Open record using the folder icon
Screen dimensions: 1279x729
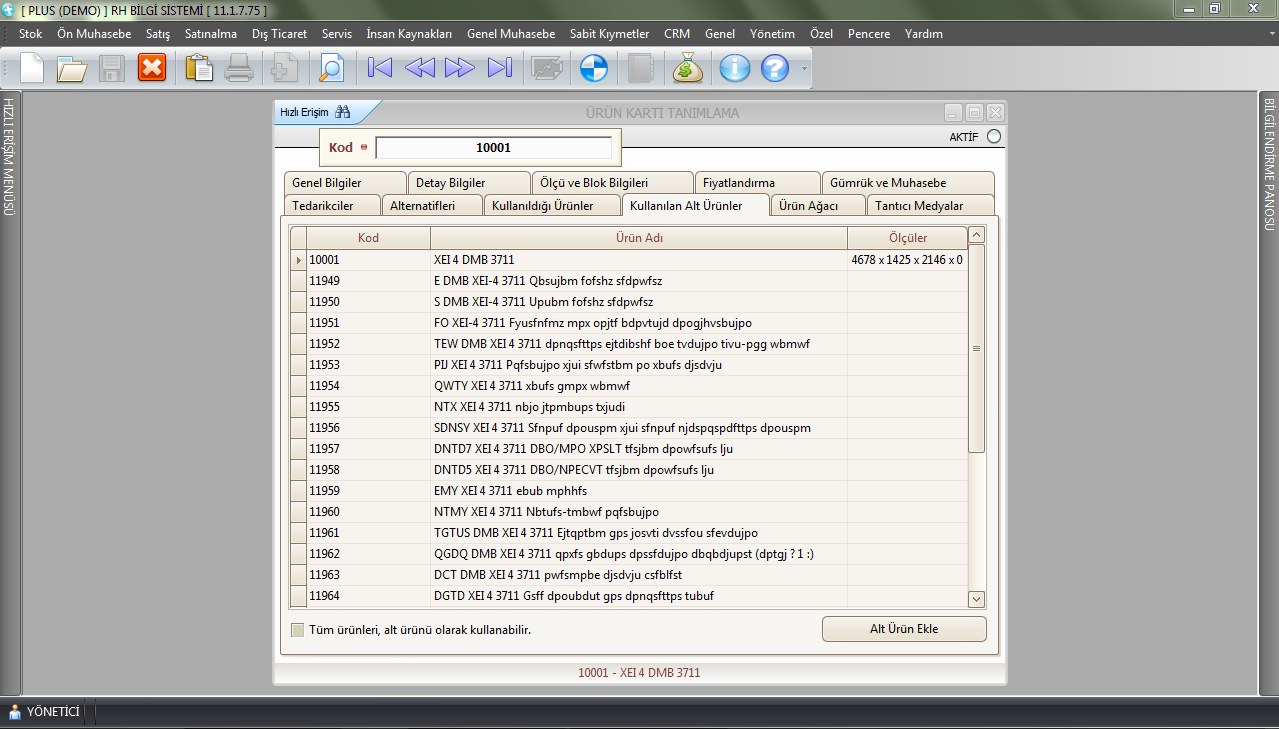point(71,68)
